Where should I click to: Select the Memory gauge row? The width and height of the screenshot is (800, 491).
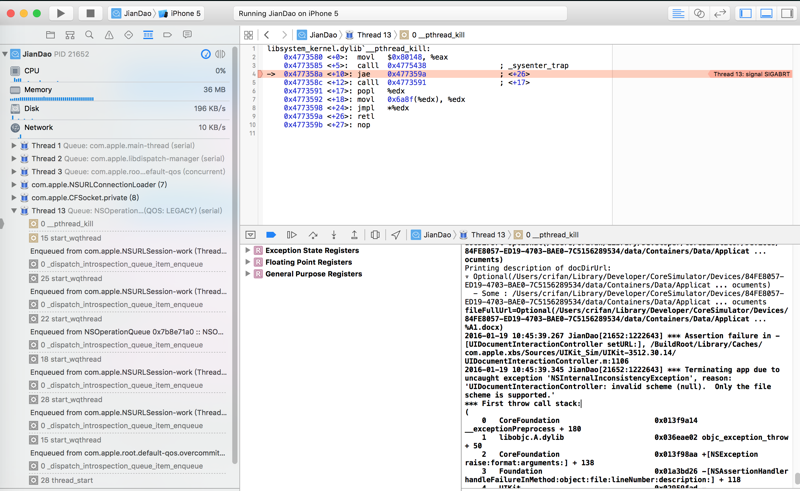(38, 90)
